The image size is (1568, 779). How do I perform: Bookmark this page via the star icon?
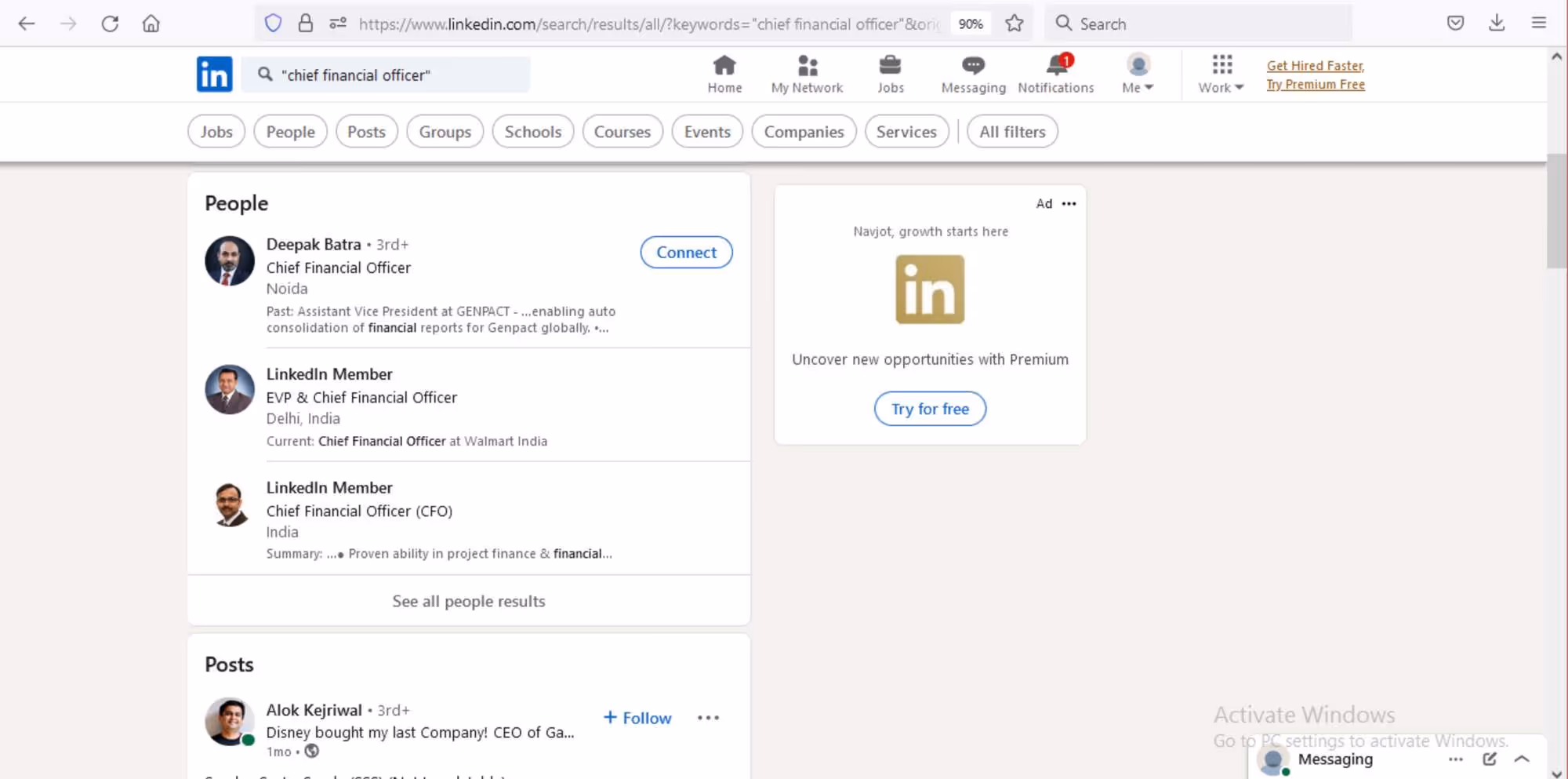[x=1014, y=24]
